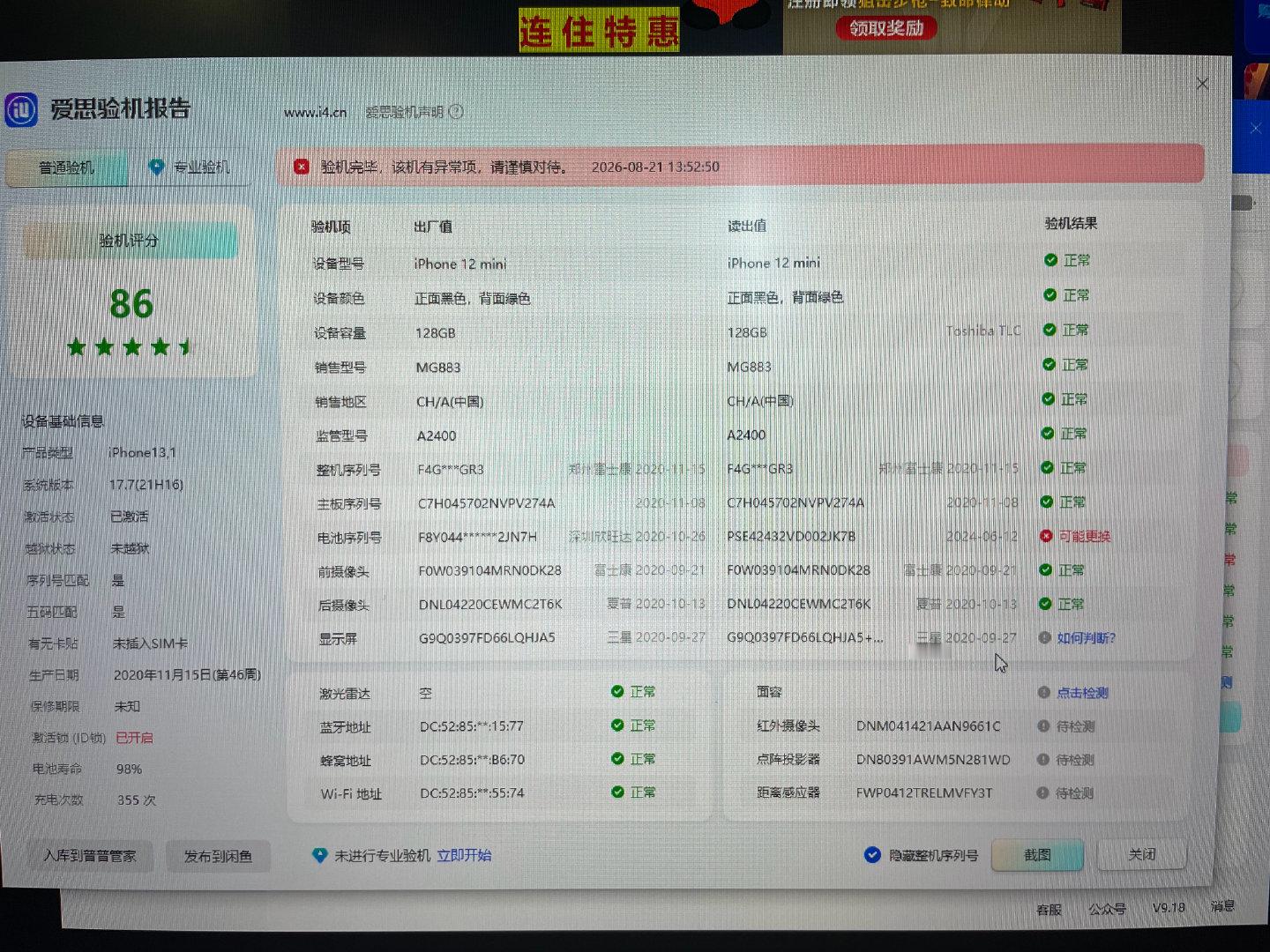
Task: Open 公众号 in the bottom bar
Action: coord(1108,909)
